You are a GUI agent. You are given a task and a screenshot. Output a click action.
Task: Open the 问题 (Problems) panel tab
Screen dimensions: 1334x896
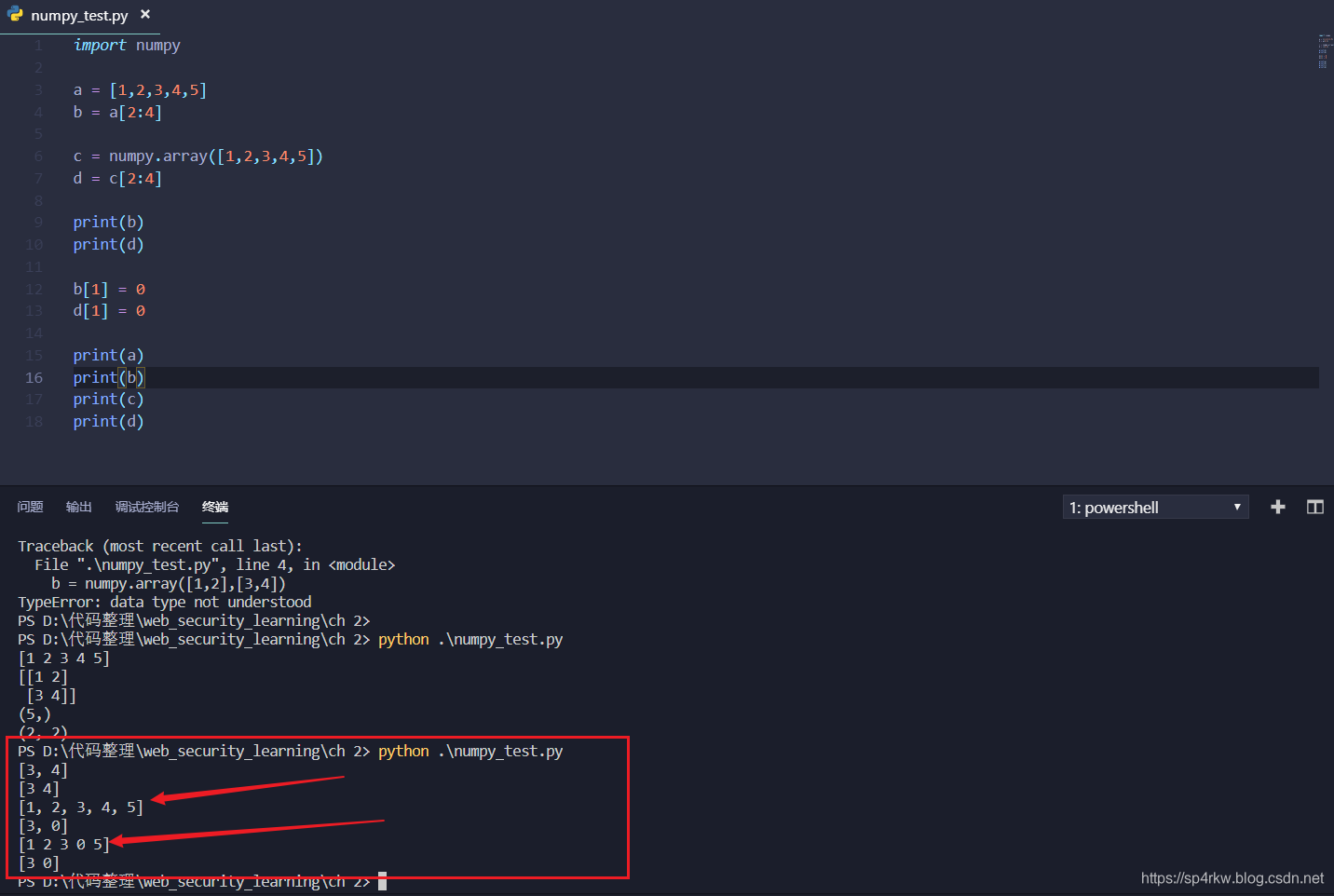pos(30,507)
